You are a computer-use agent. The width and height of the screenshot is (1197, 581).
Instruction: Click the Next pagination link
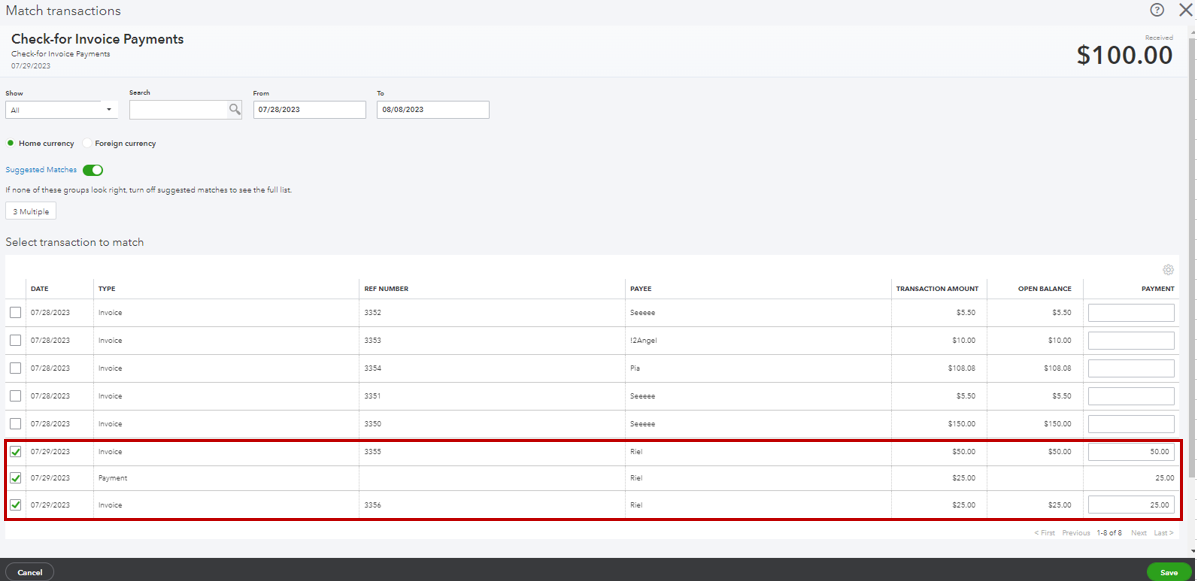click(x=1139, y=533)
